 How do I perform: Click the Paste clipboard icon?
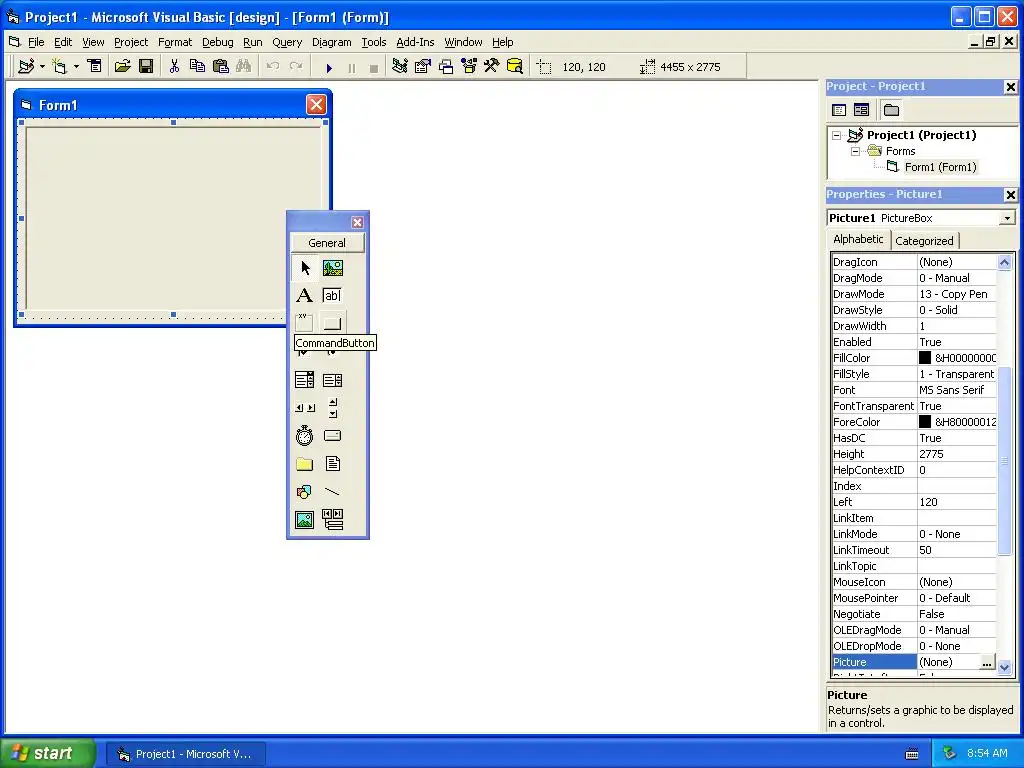coord(221,67)
